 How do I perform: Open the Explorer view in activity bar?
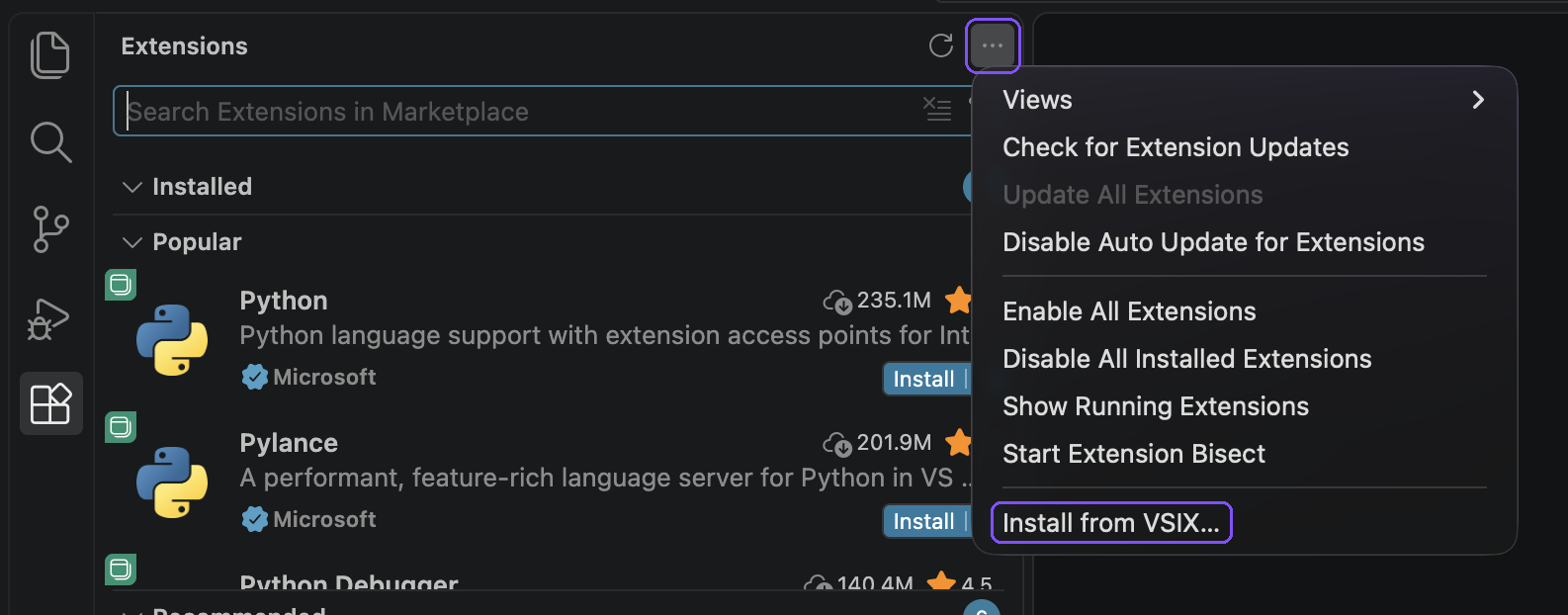pos(50,54)
